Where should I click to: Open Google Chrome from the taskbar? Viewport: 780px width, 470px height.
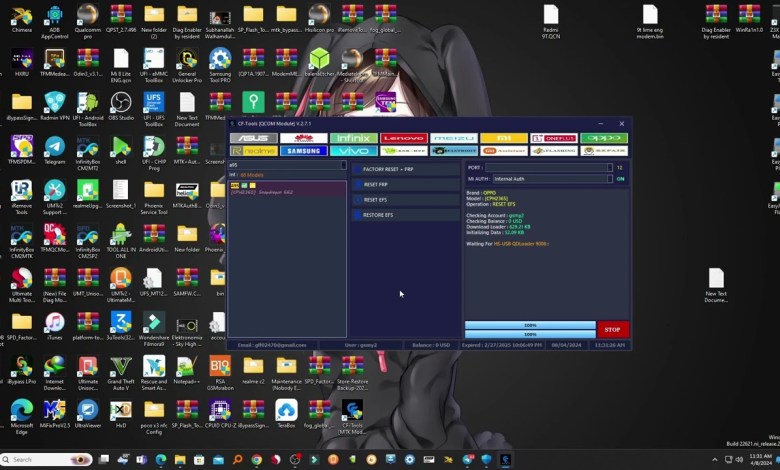257,460
